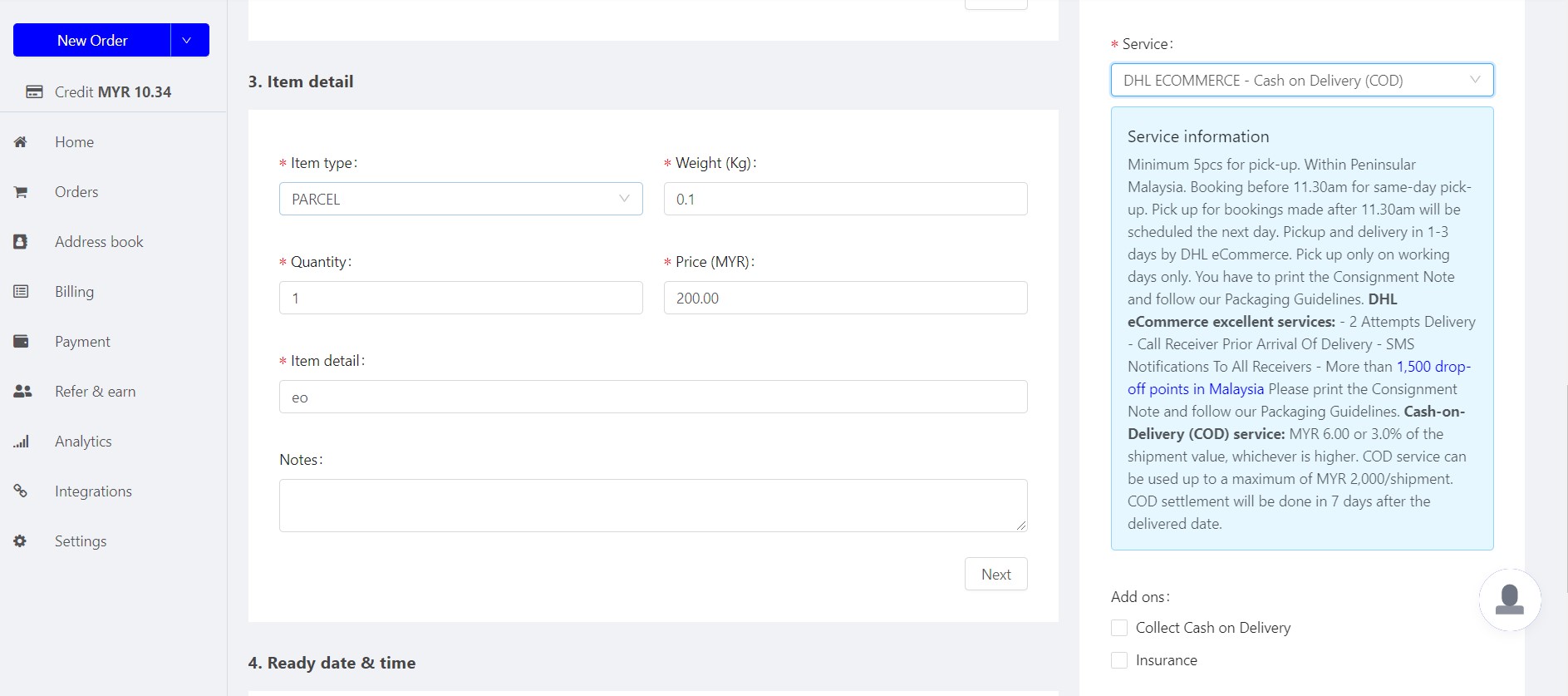The image size is (1568, 696).
Task: Click inside the Notes text area
Action: [x=652, y=505]
